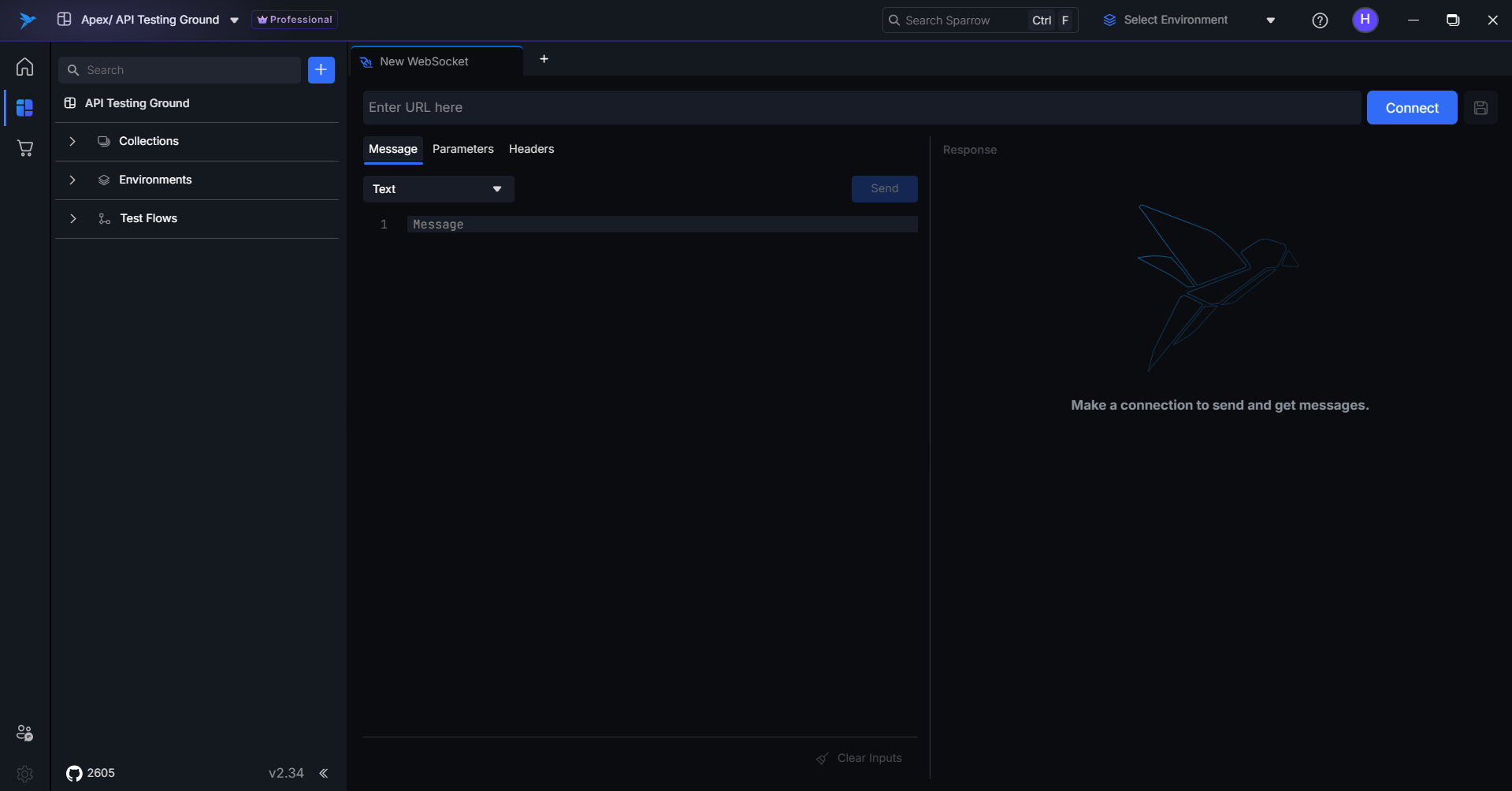Click the blue add new plus button

coord(321,70)
